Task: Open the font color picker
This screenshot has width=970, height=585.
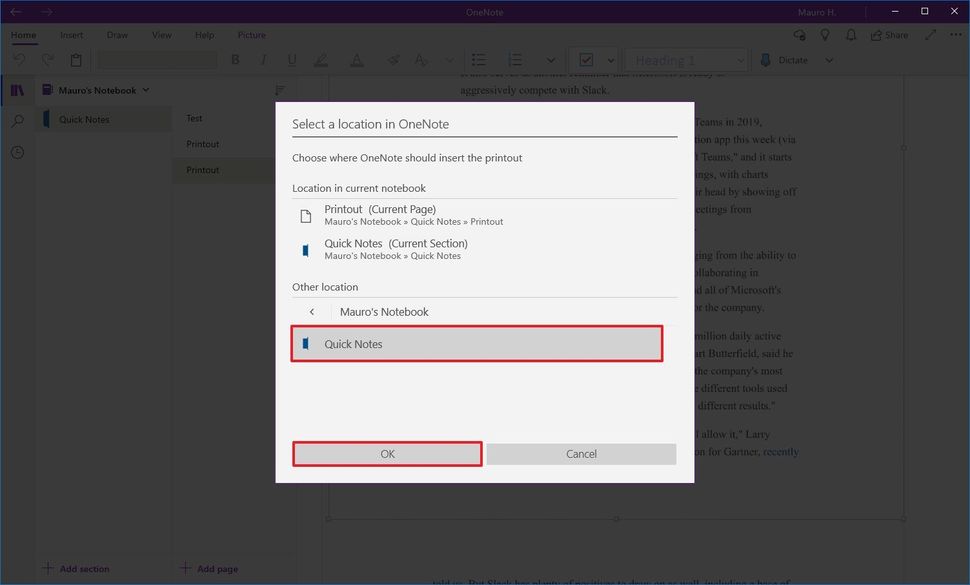Action: tap(357, 60)
